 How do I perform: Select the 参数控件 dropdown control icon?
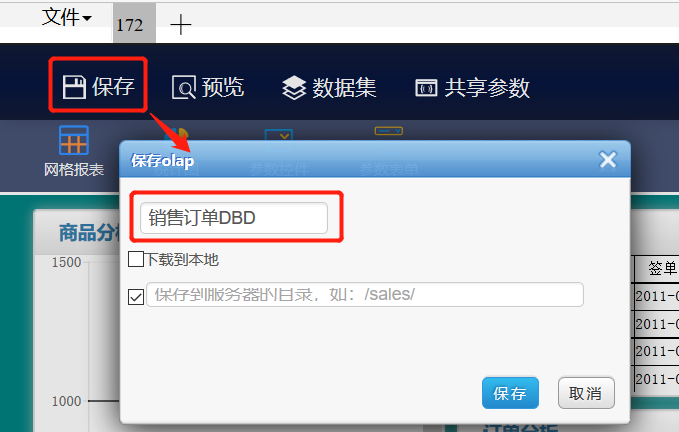(x=279, y=135)
